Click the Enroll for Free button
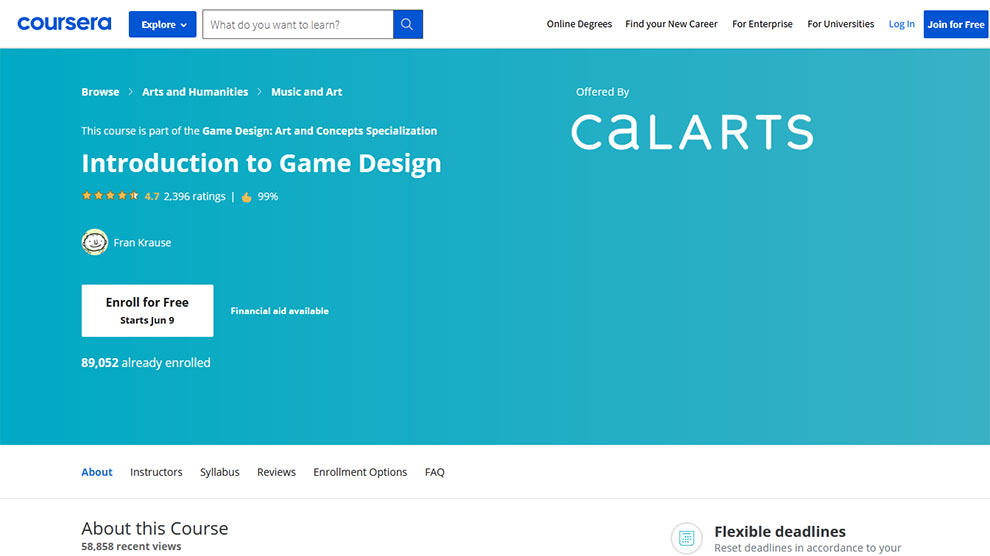Viewport: 990px width, 556px height. coord(147,311)
